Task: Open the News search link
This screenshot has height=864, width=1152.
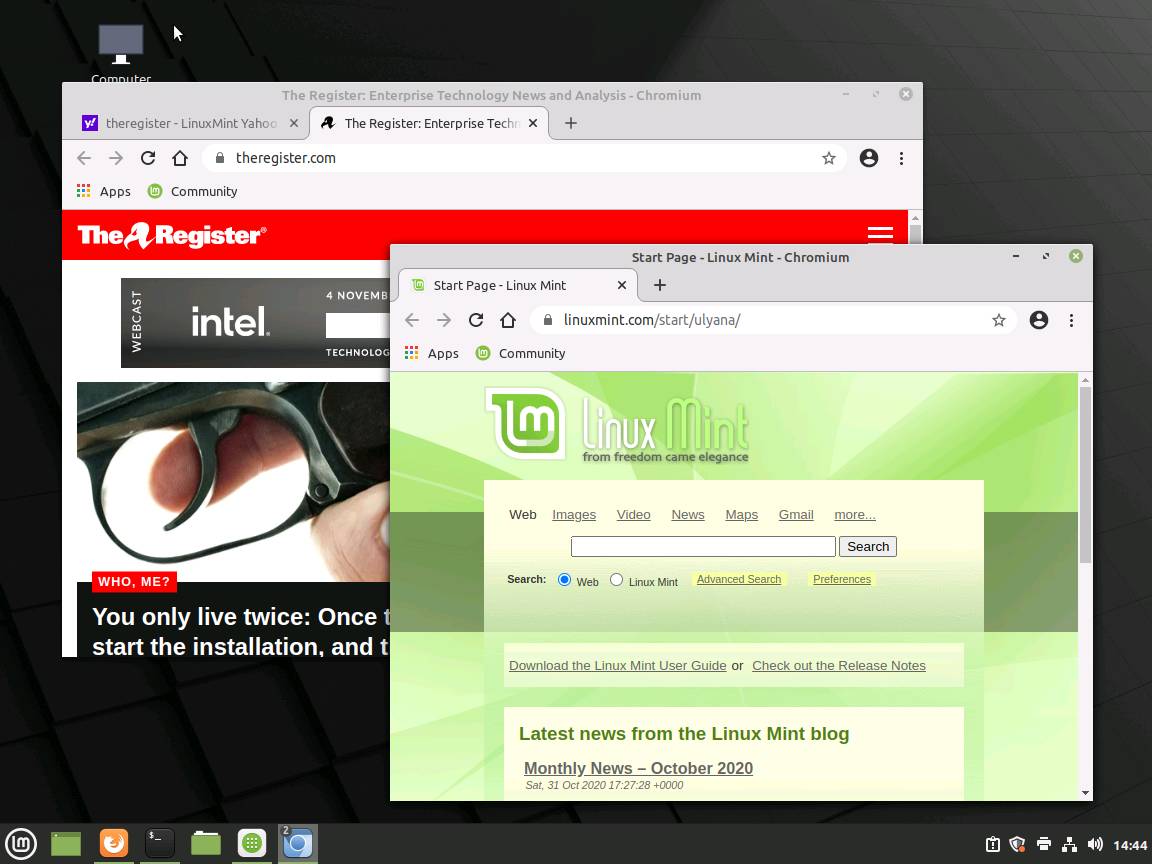Action: (x=688, y=515)
